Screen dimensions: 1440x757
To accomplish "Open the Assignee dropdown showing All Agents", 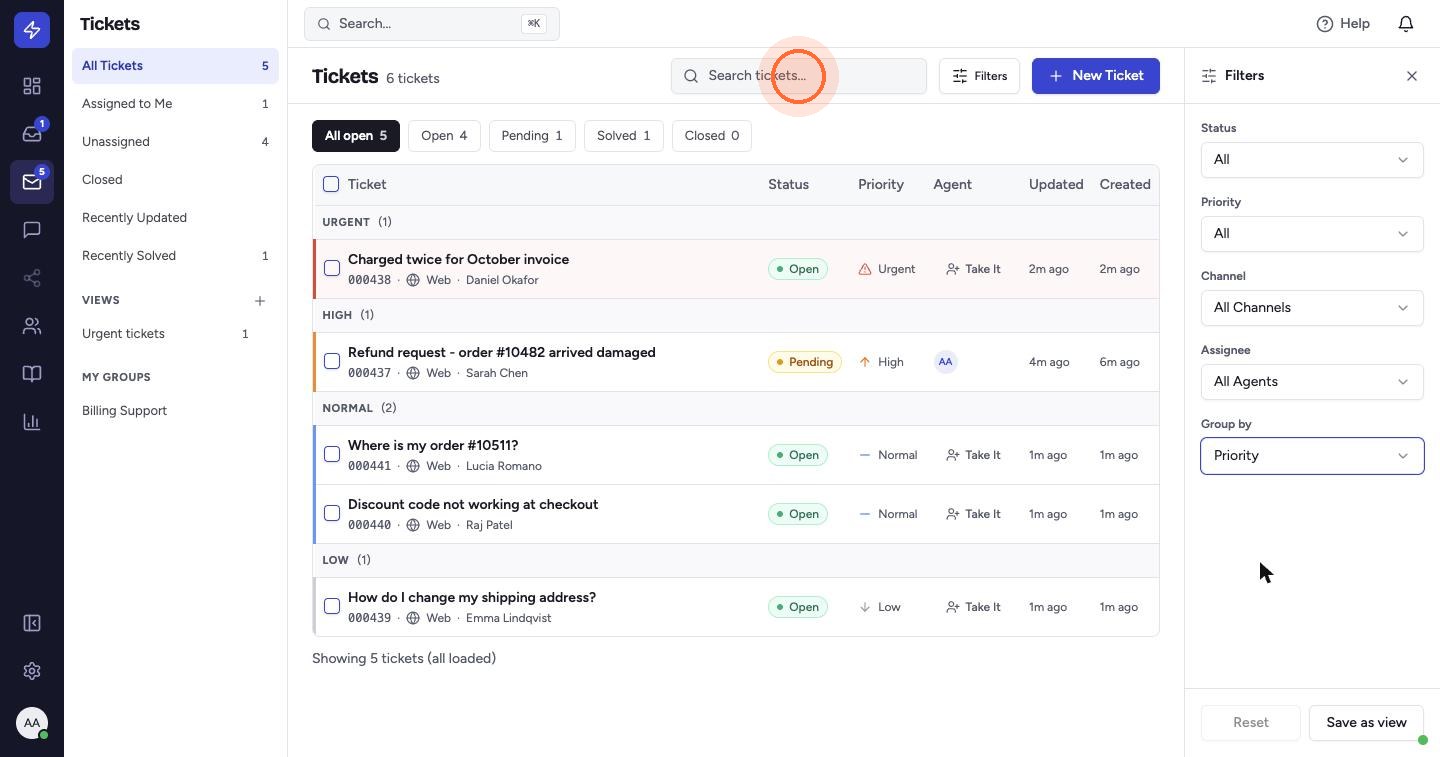I will coord(1312,382).
